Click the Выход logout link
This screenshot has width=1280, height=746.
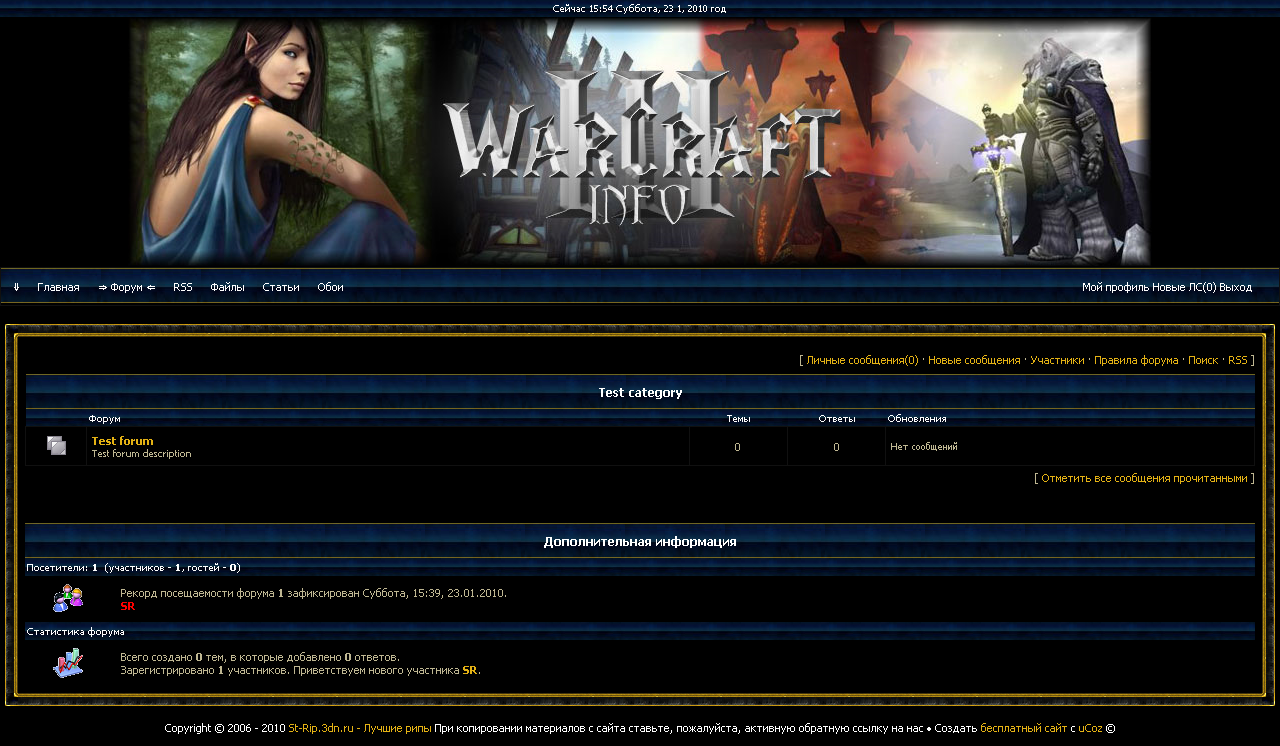(x=1236, y=287)
